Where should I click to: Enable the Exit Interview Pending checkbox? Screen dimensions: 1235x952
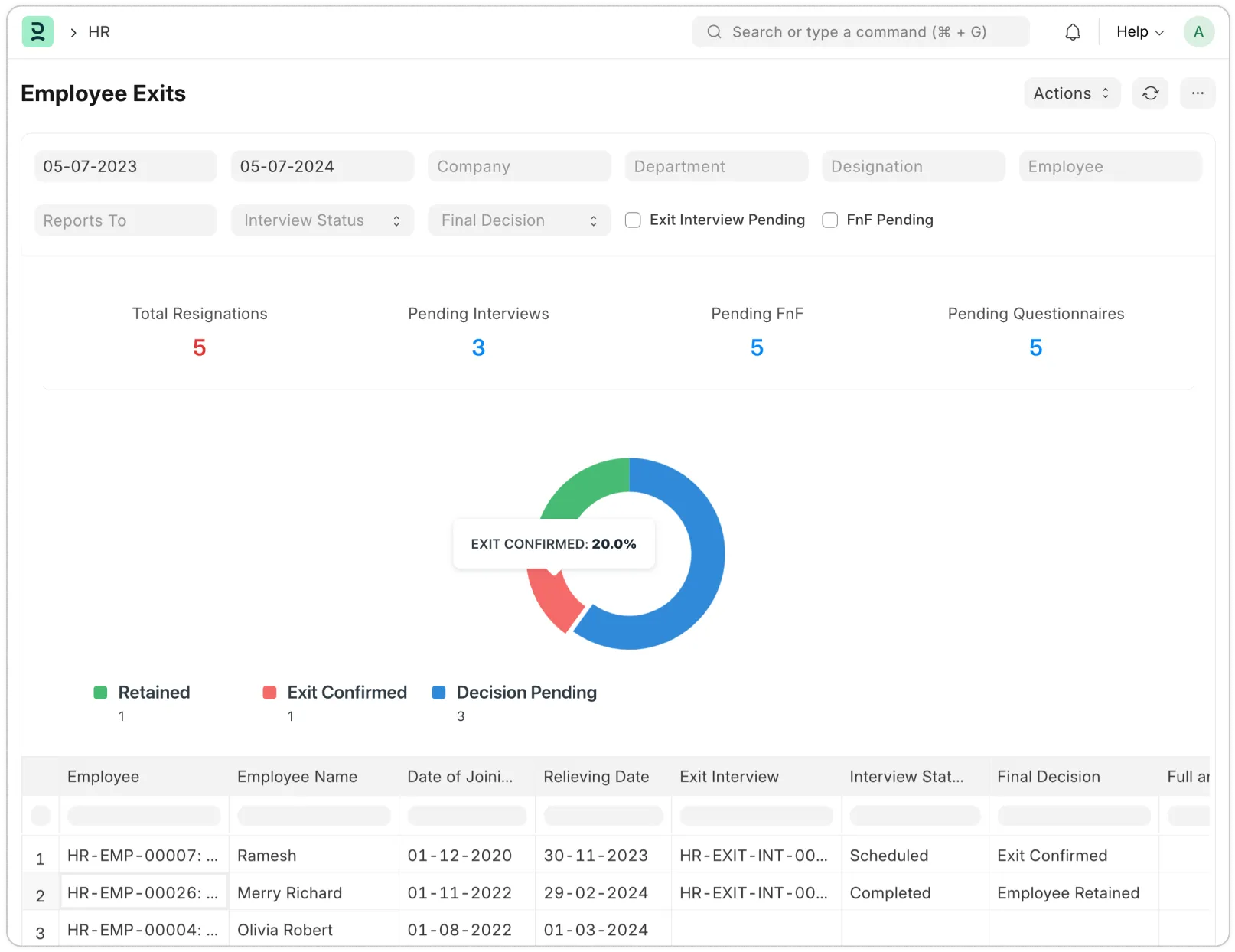pos(633,220)
